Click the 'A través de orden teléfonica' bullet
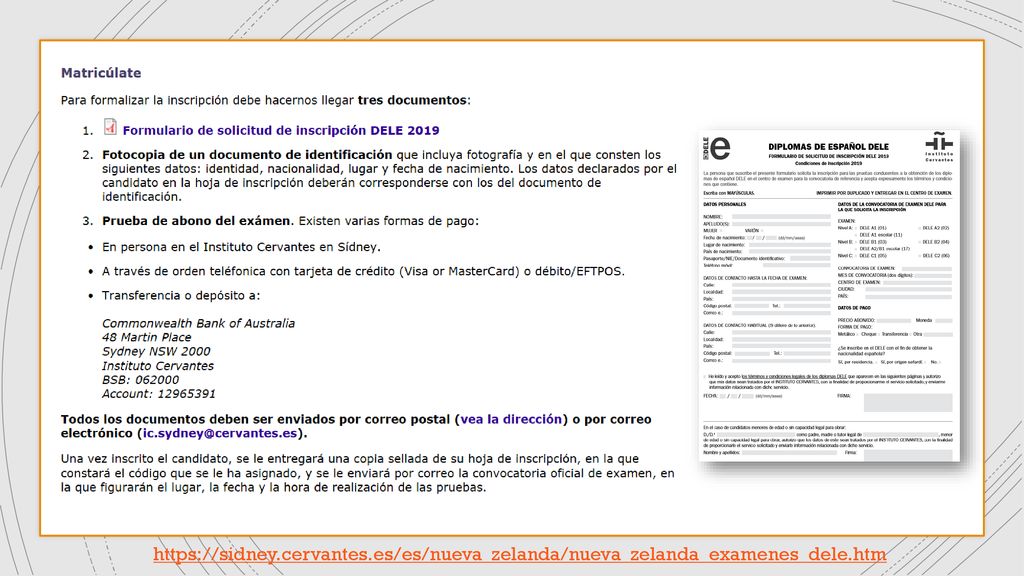Viewport: 1024px width, 576px height. [363, 271]
